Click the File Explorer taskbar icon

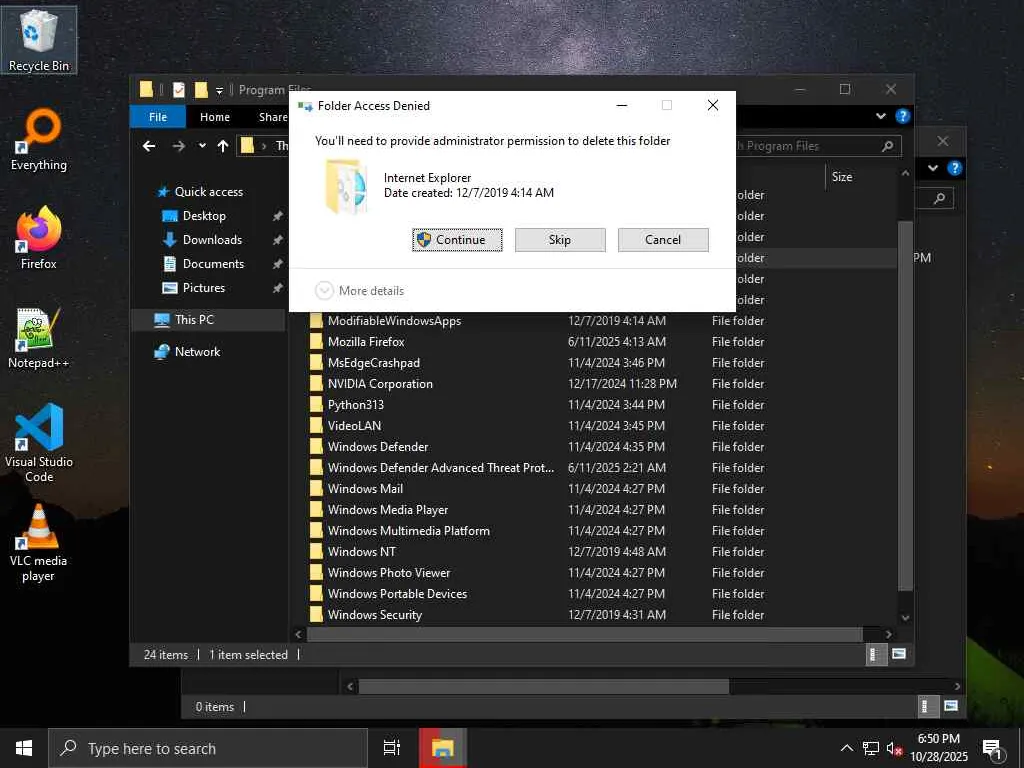tap(443, 748)
